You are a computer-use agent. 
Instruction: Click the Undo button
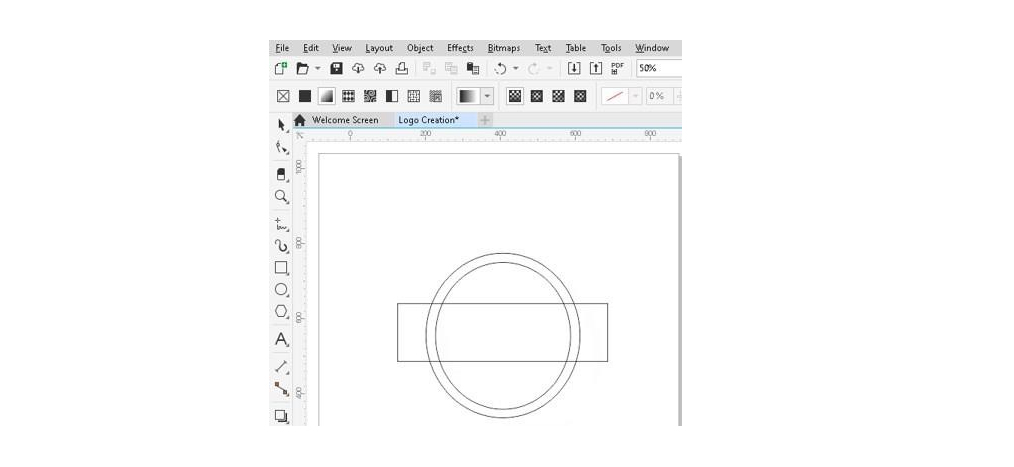(x=500, y=68)
